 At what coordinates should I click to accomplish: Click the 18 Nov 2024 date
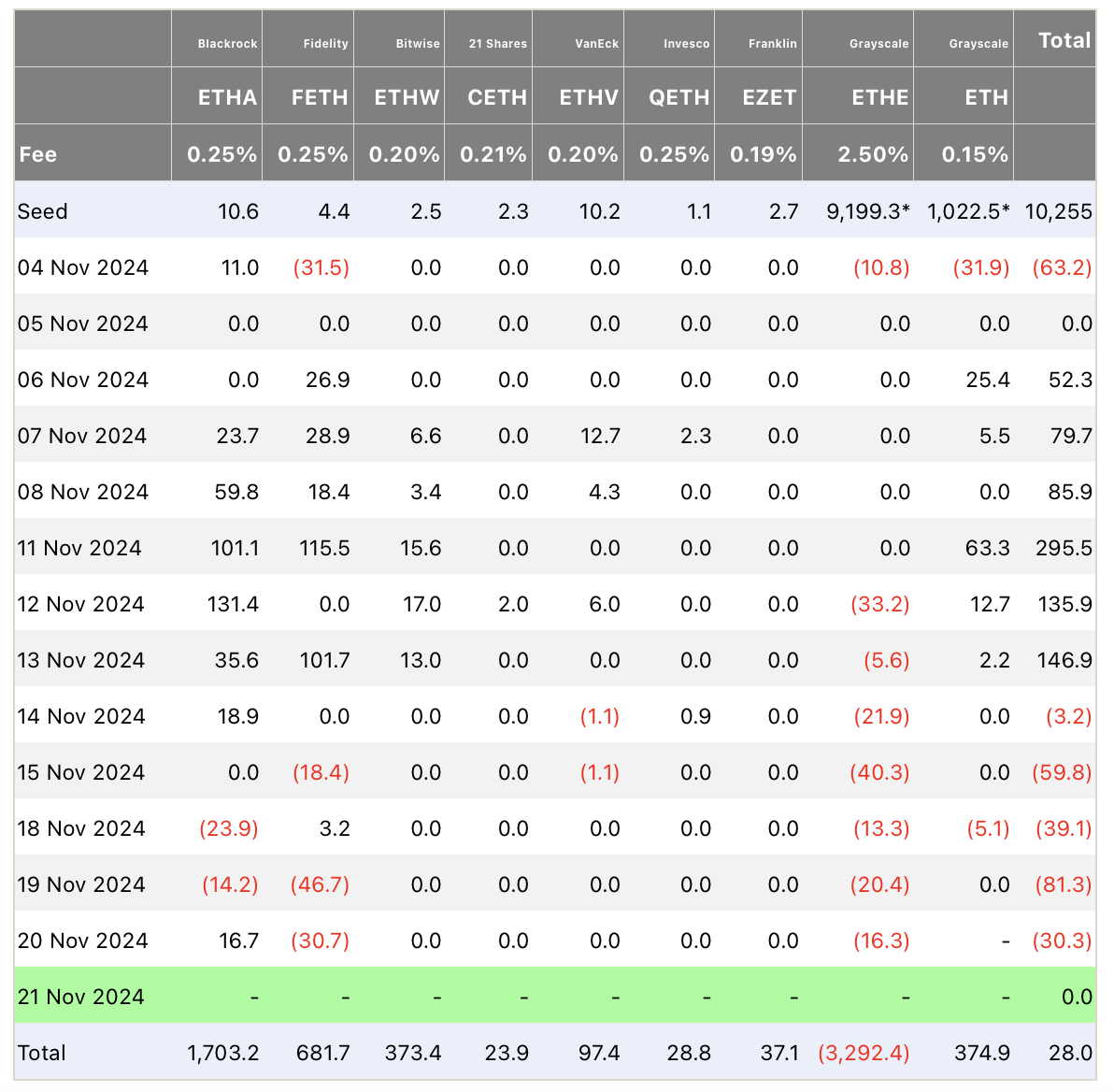point(81,829)
